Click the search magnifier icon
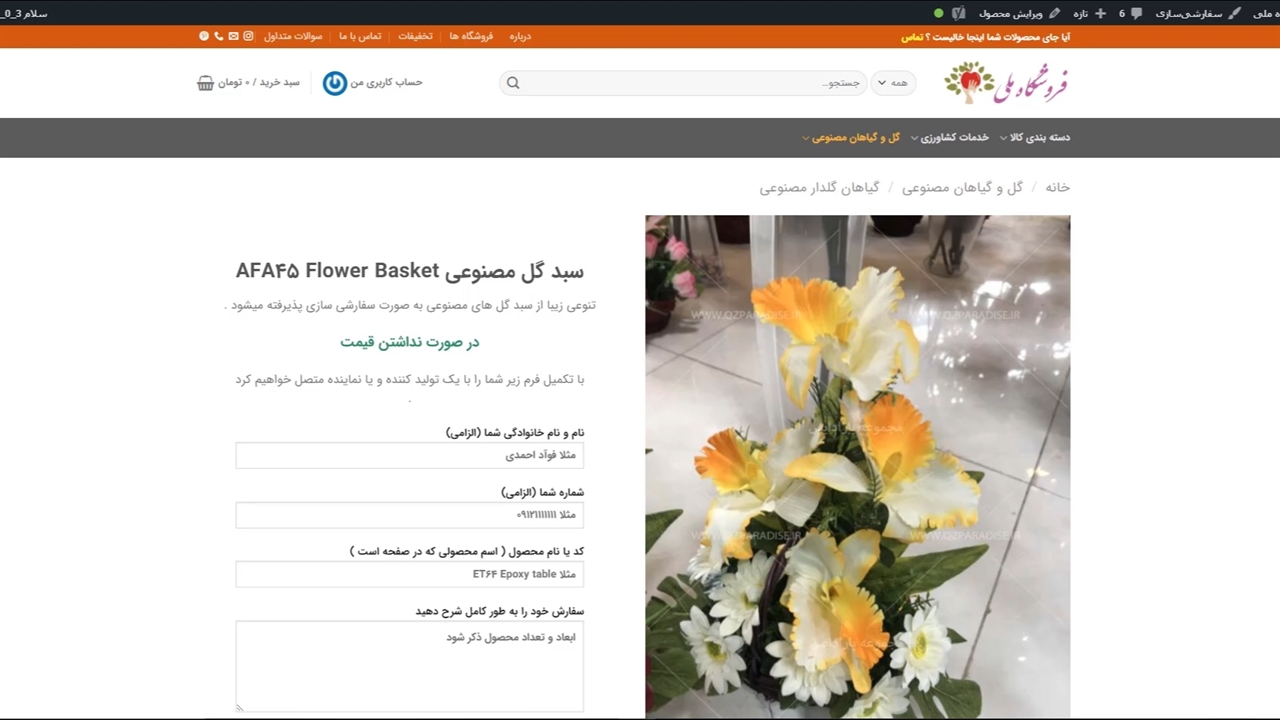The height and width of the screenshot is (720, 1280). coord(513,83)
